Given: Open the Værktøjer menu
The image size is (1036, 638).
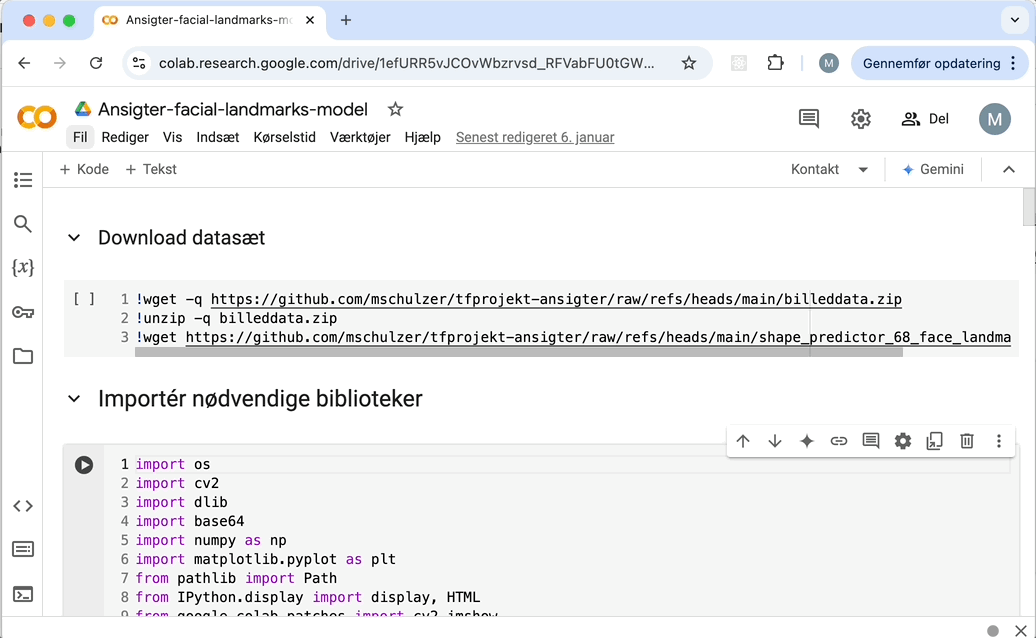Looking at the screenshot, I should pyautogui.click(x=360, y=138).
